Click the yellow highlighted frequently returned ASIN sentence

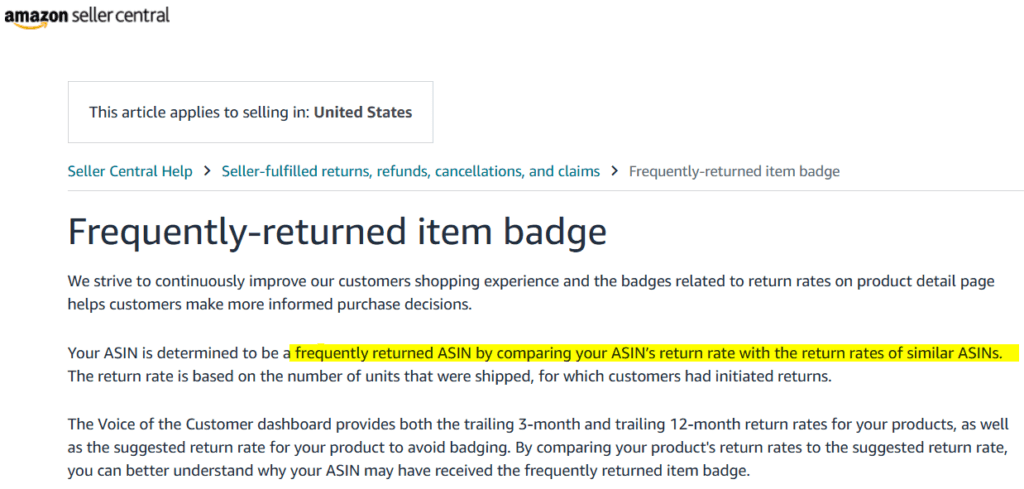click(655, 353)
